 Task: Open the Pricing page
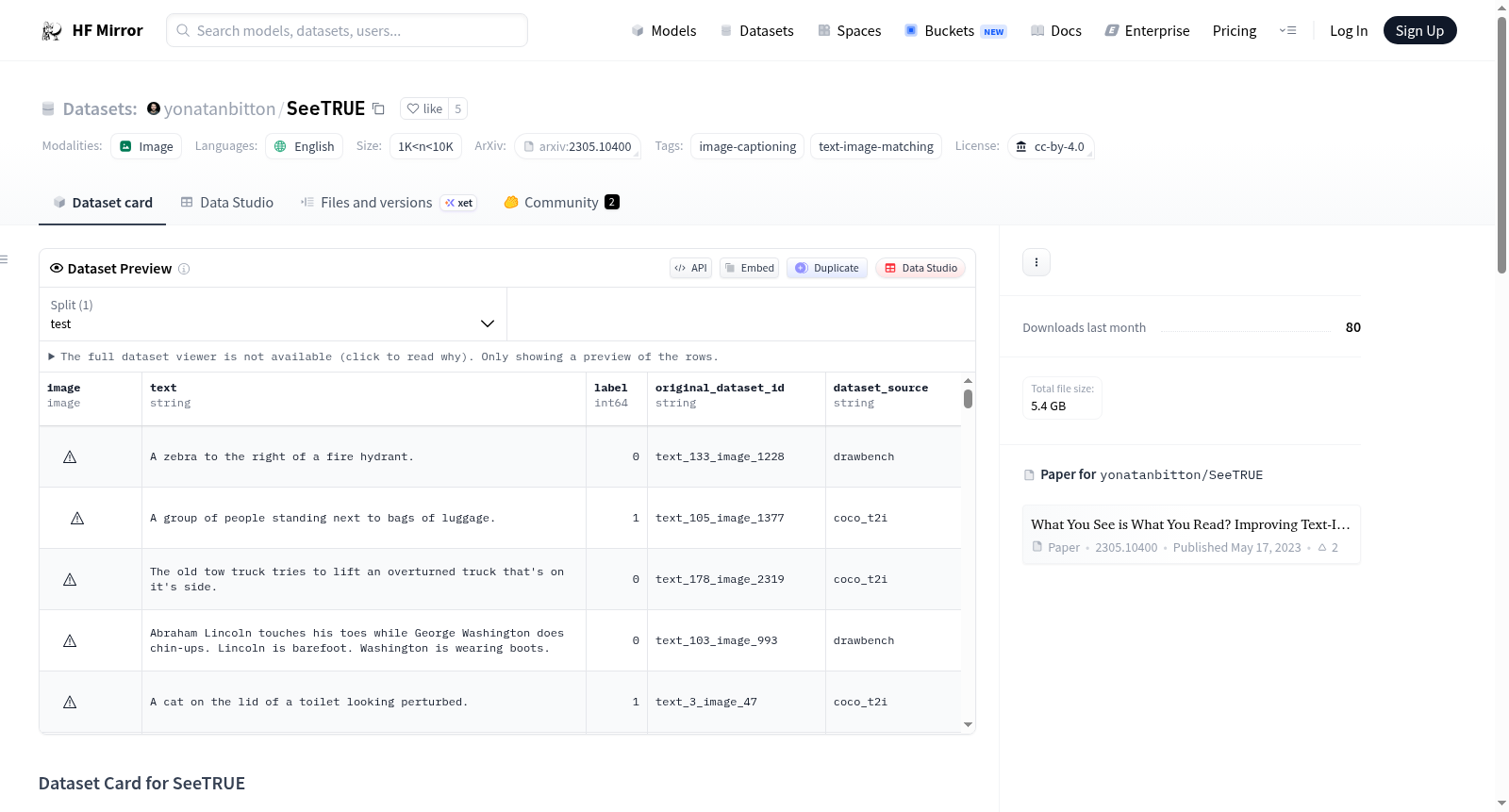pyautogui.click(x=1235, y=31)
